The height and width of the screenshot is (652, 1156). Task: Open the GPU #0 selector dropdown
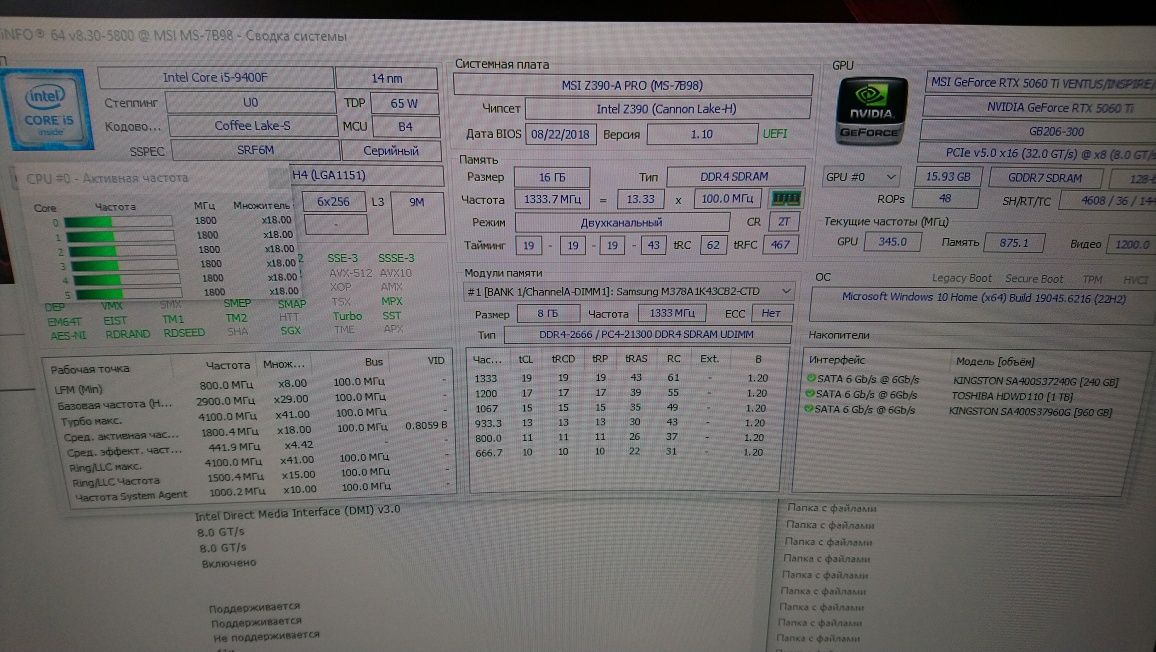click(x=860, y=177)
